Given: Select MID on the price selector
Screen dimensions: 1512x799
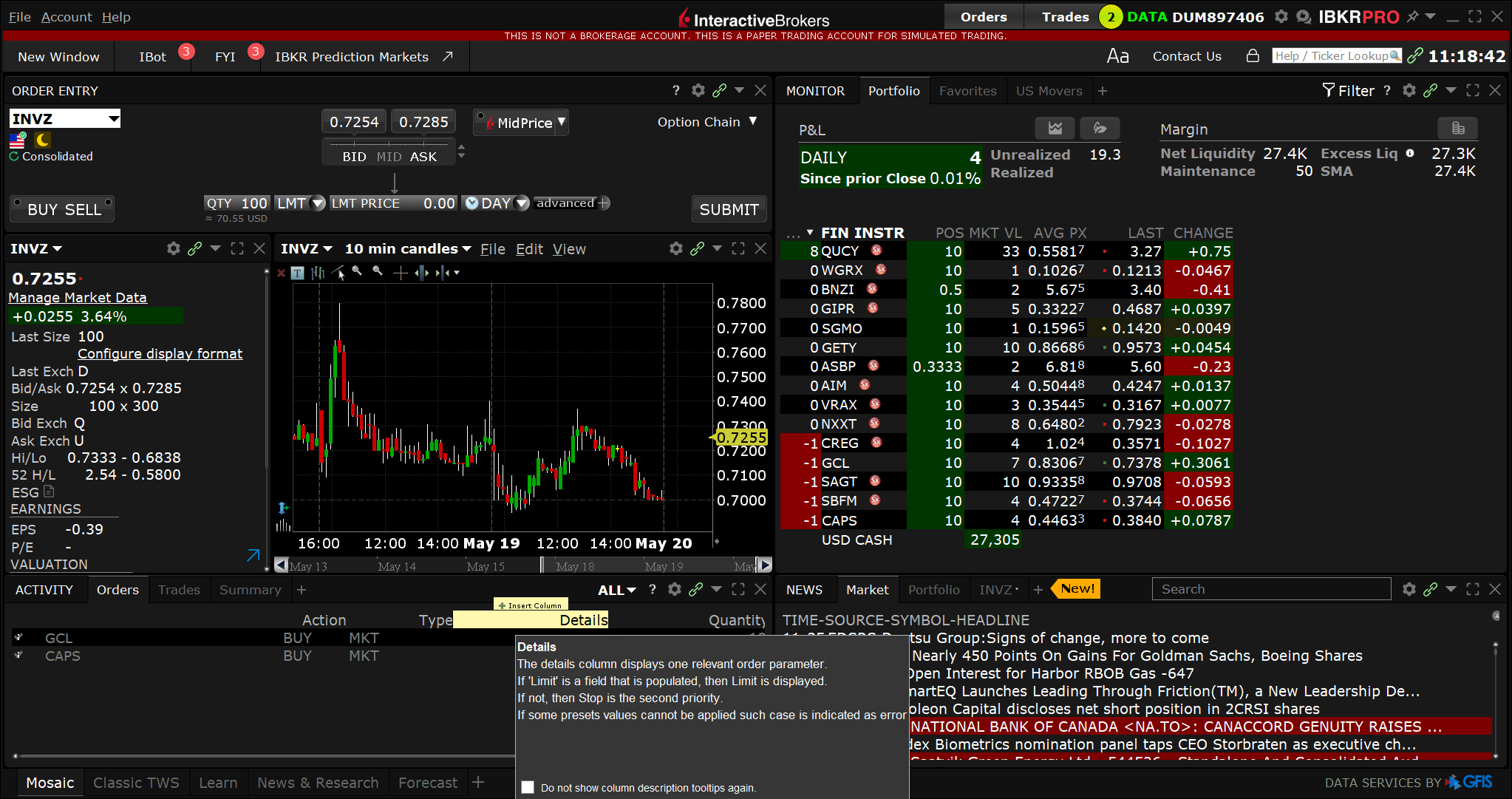Looking at the screenshot, I should click(x=389, y=157).
